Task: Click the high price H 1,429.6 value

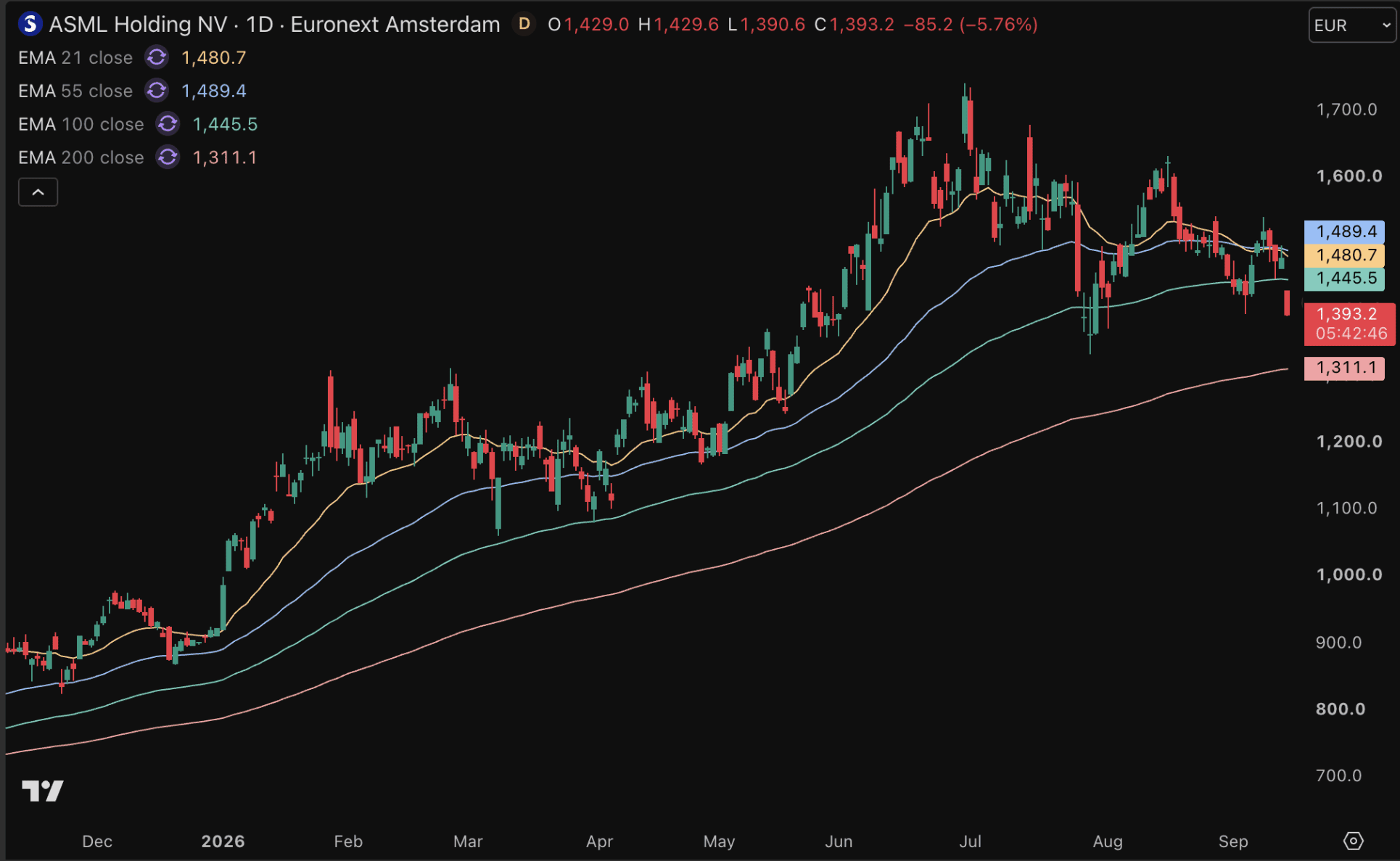Action: tap(678, 25)
